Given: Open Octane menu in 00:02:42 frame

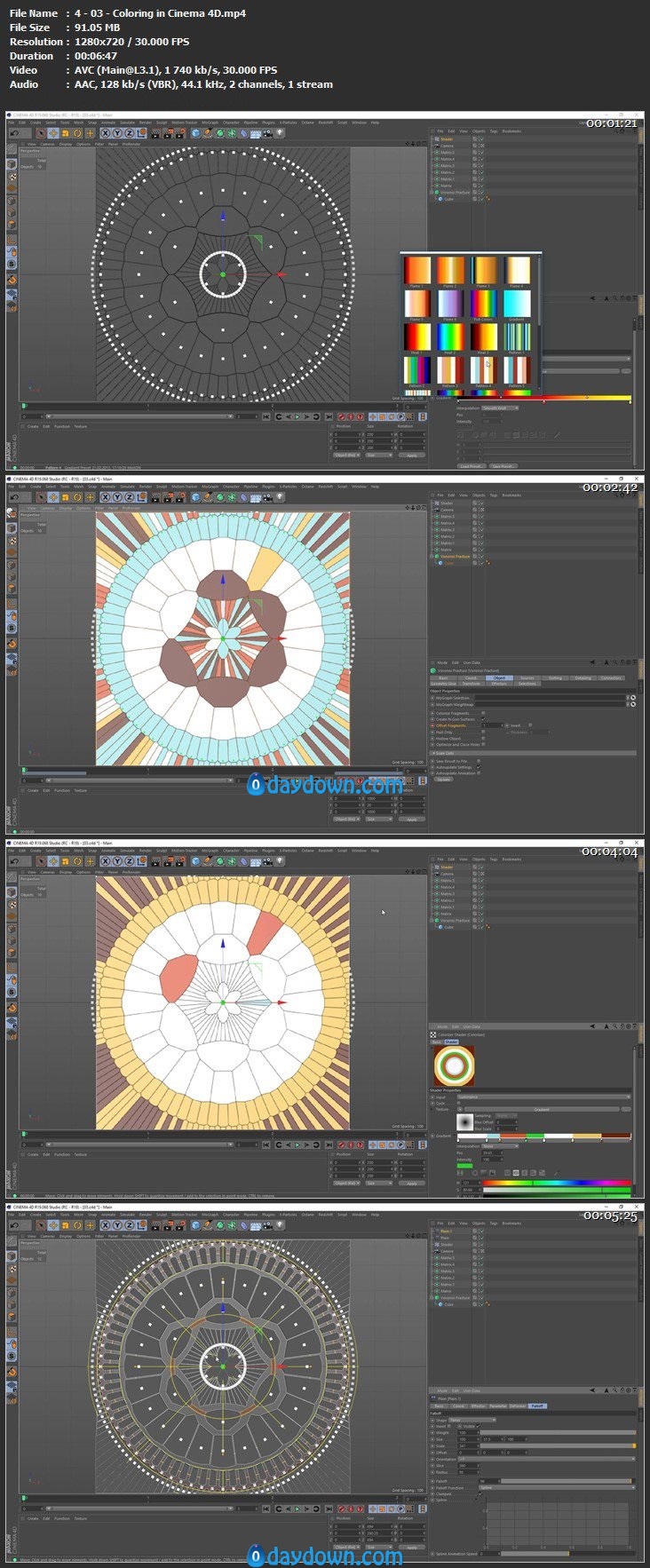Looking at the screenshot, I should coord(307,487).
